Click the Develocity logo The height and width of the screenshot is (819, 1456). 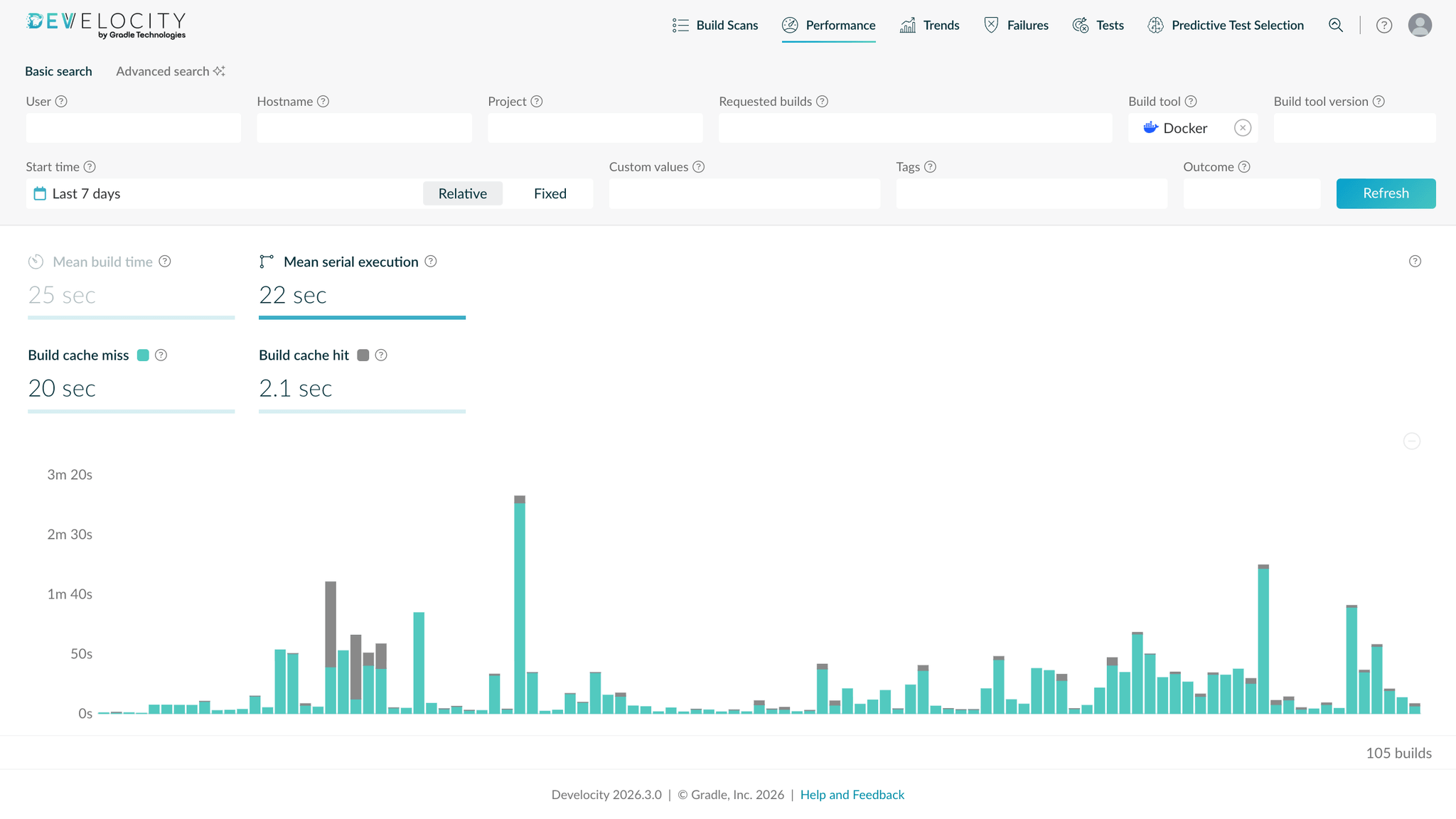(x=106, y=25)
